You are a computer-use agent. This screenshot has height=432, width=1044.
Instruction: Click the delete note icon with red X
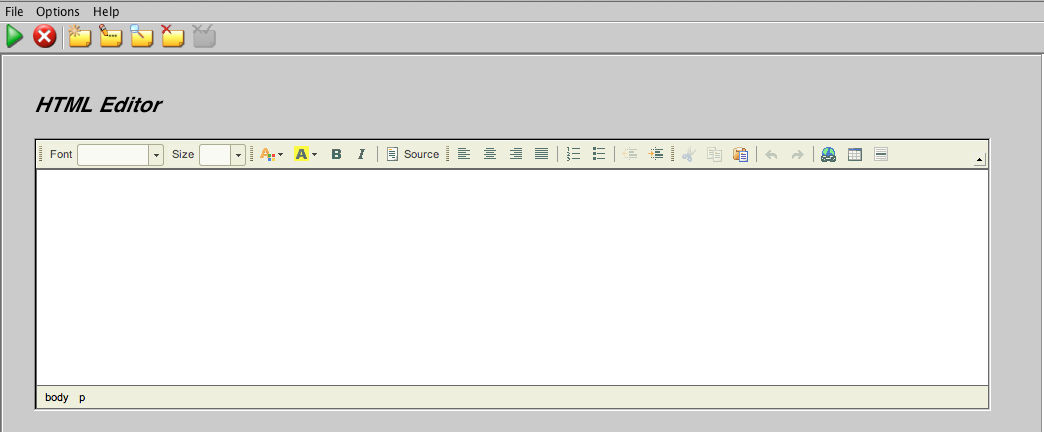172,36
